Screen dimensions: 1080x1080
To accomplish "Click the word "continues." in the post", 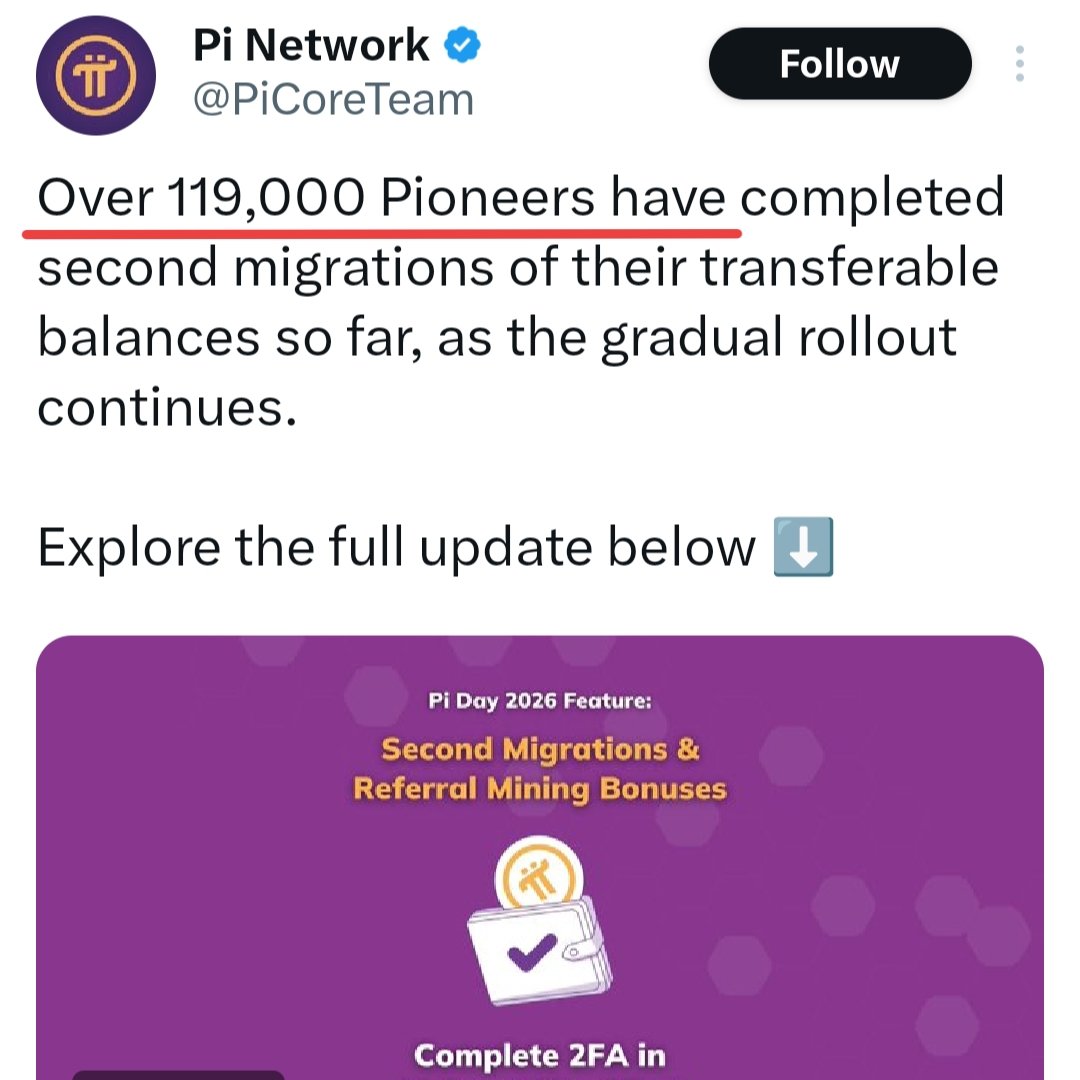I will (x=167, y=408).
